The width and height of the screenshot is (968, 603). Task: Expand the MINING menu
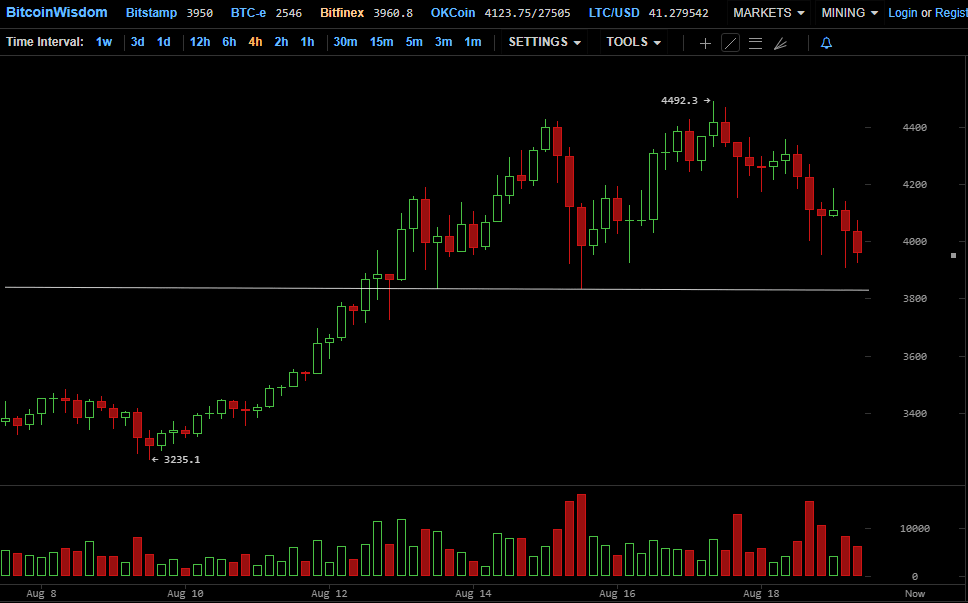[x=849, y=13]
